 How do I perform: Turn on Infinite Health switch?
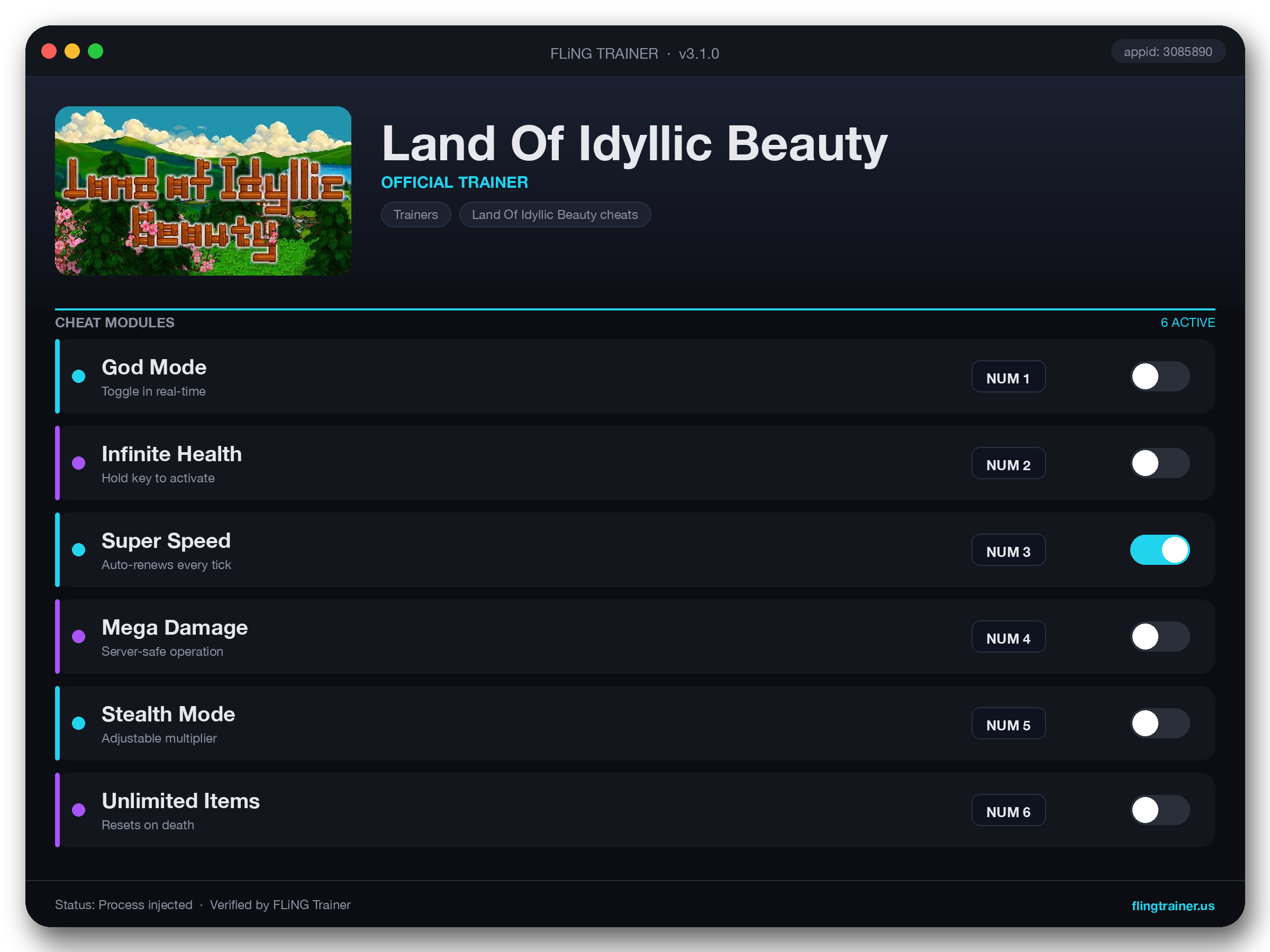coord(1160,463)
